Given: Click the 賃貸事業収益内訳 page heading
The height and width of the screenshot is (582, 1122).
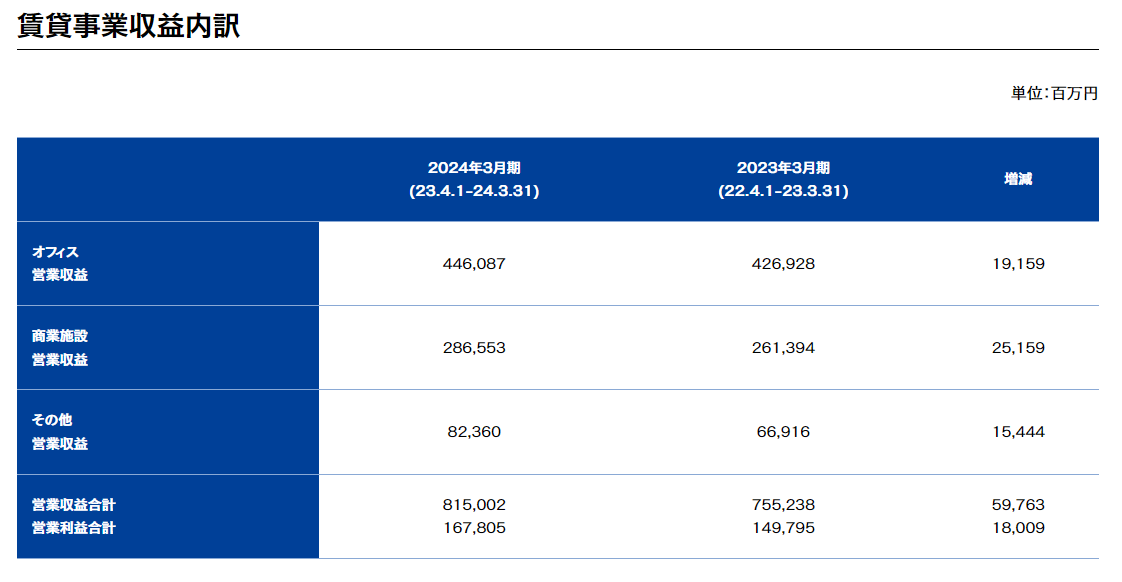Looking at the screenshot, I should point(129,26).
